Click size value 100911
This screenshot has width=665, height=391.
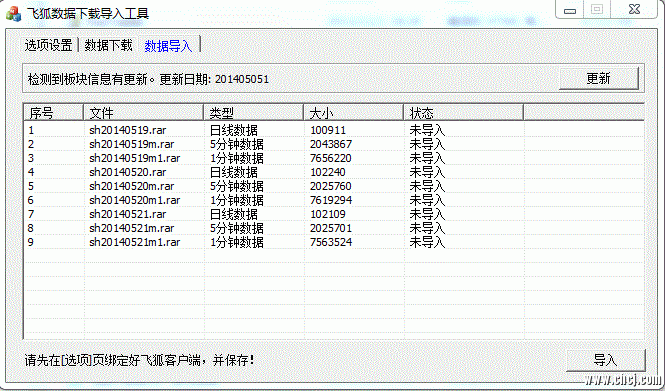[x=328, y=130]
